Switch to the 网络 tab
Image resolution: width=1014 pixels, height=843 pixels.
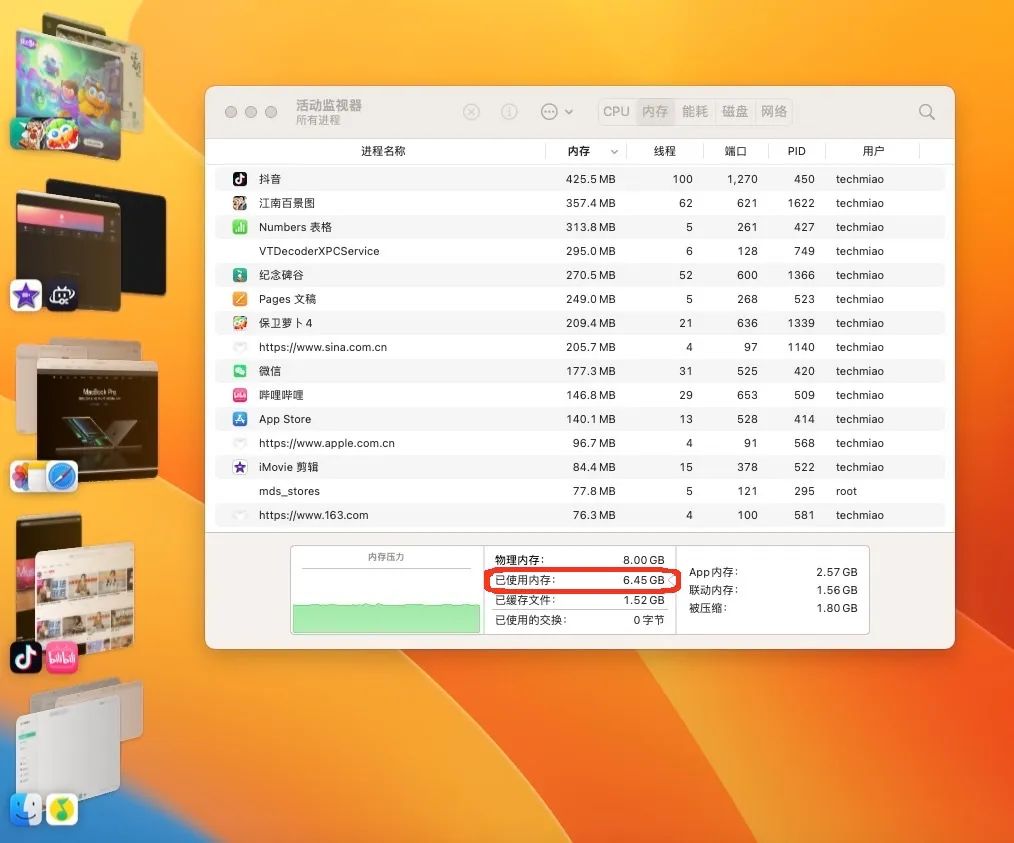click(774, 111)
